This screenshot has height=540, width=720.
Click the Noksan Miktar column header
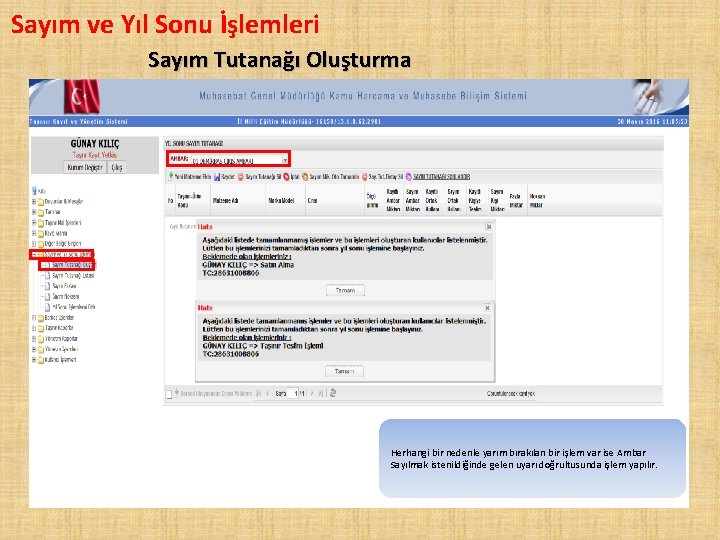[x=537, y=201]
